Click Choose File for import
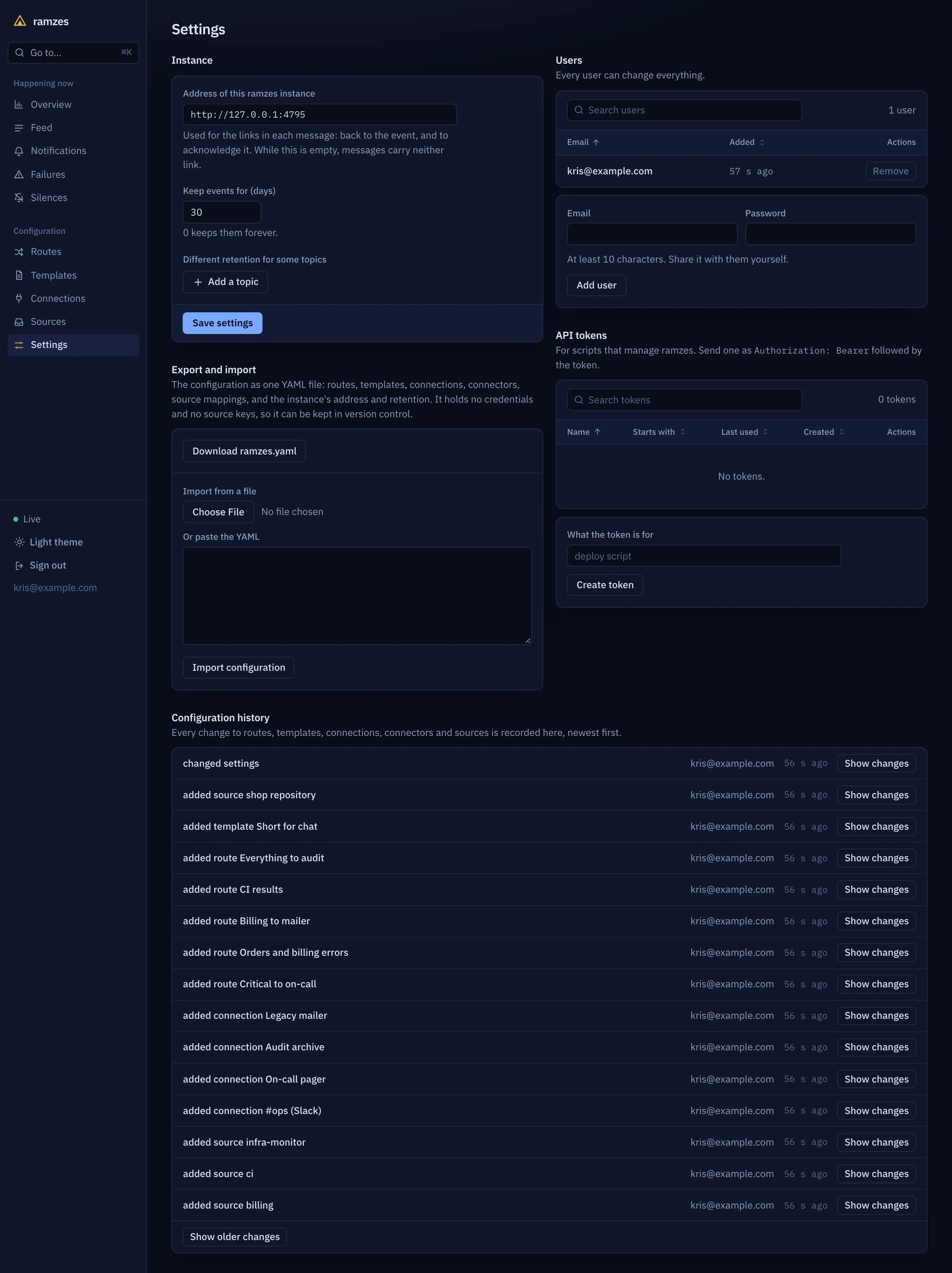This screenshot has width=952, height=1273. pyautogui.click(x=218, y=512)
